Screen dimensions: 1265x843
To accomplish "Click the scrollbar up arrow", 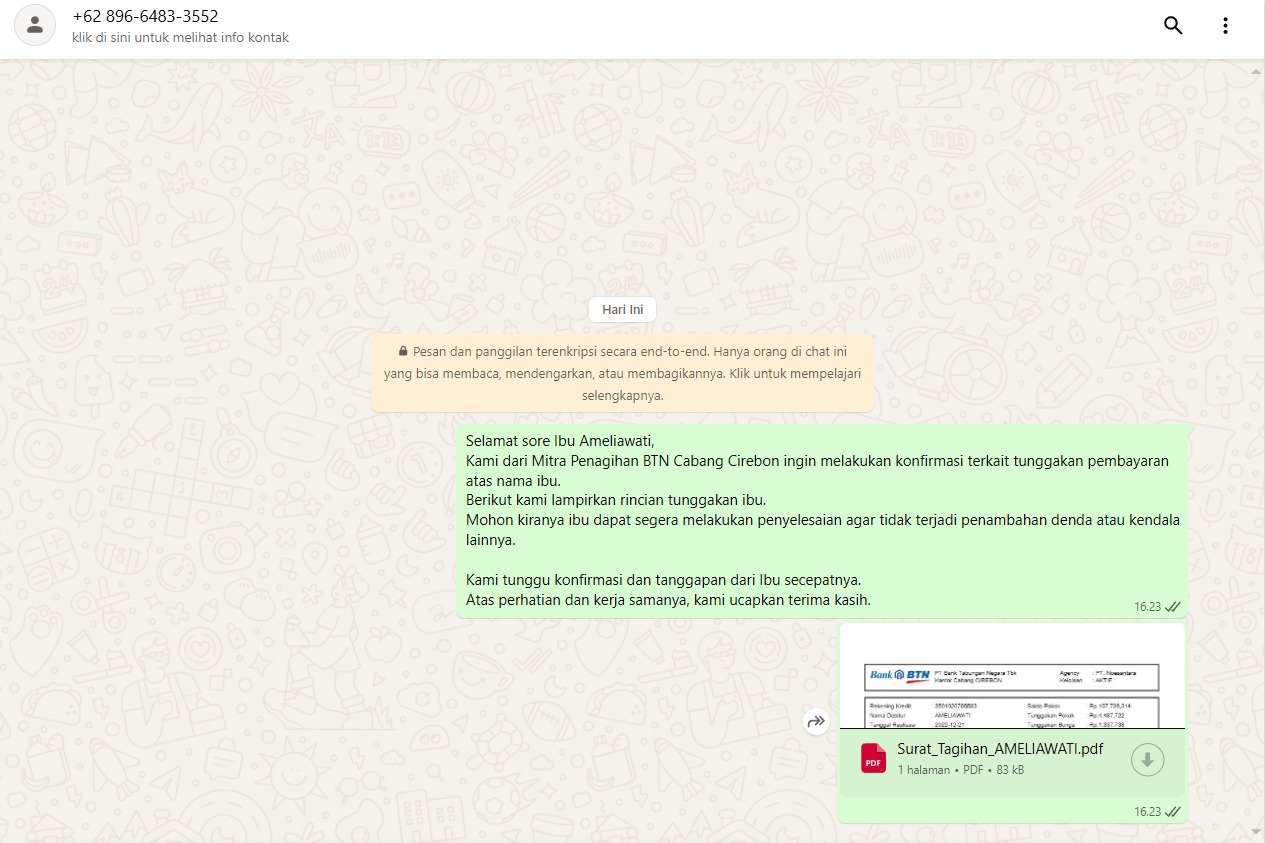I will (x=1256, y=71).
